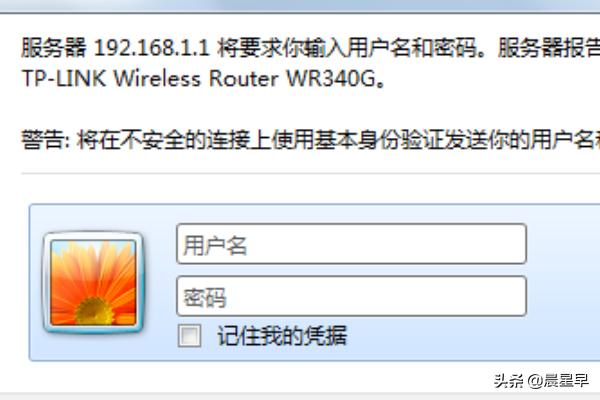Click the horizontal separator line below the warning
600x400 pixels.
click(x=311, y=173)
